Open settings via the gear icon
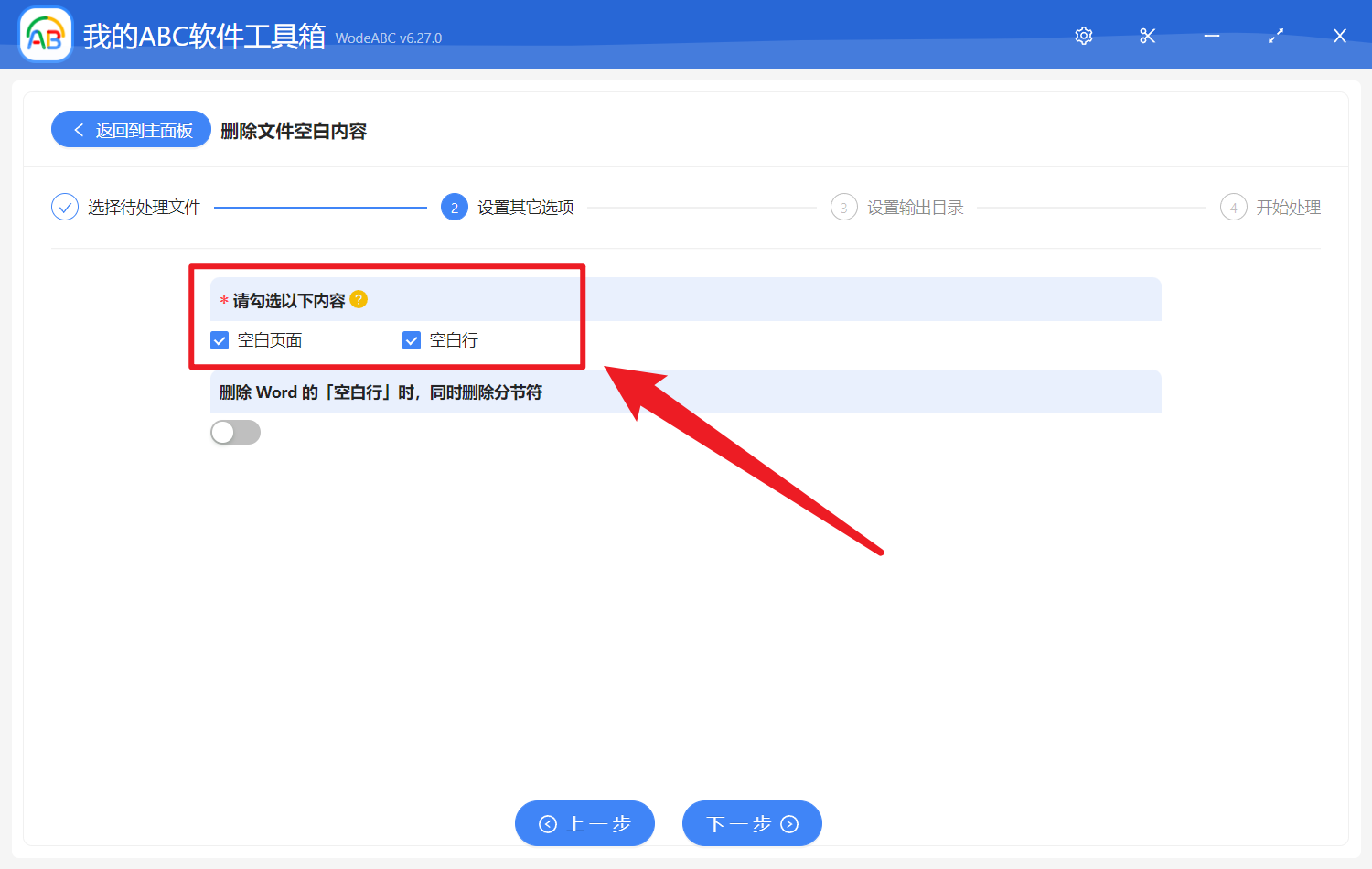1372x869 pixels. tap(1083, 36)
